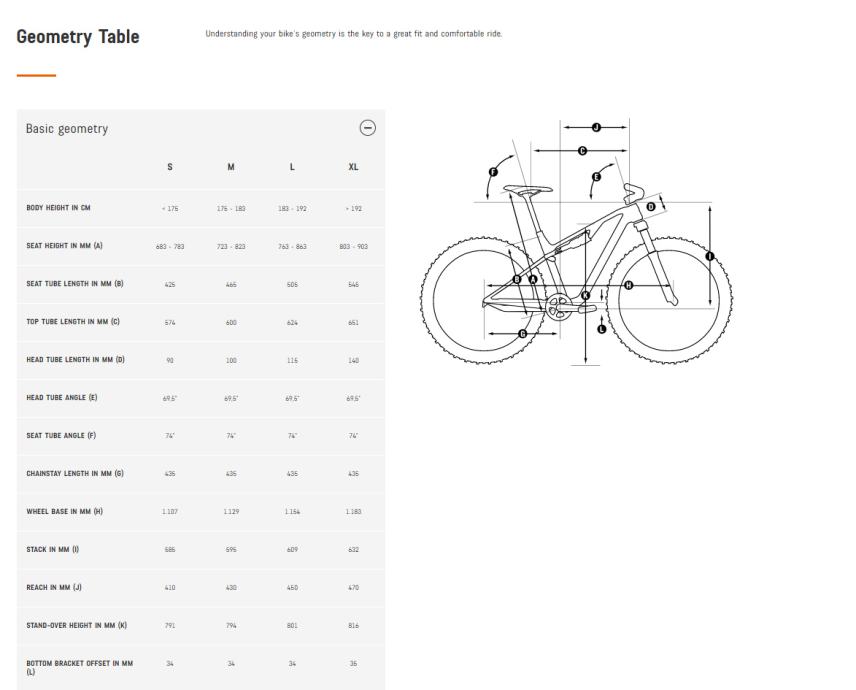The image size is (856, 690).
Task: Click the C top tube marker
Action: tap(582, 150)
